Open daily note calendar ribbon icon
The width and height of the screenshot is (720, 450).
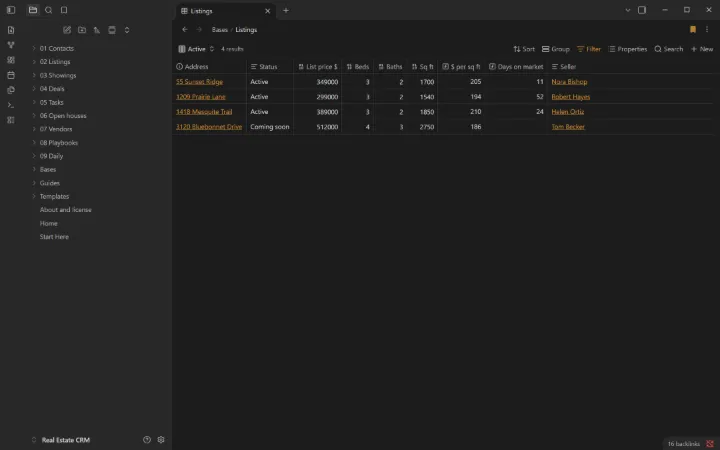click(11, 75)
